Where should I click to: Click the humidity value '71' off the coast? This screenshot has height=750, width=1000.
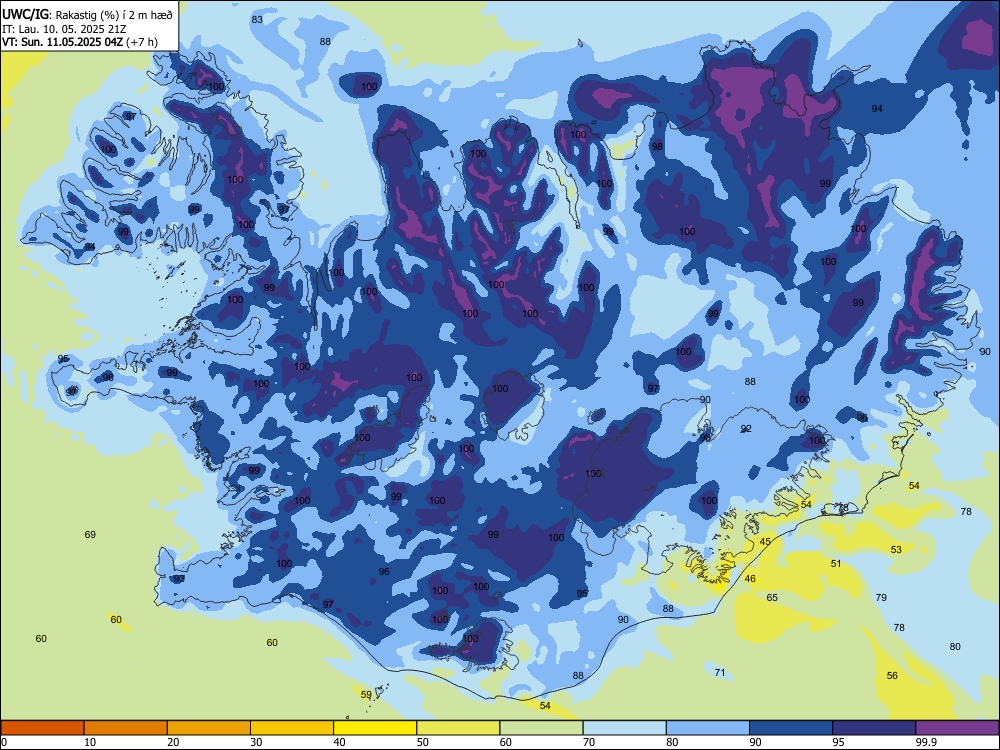click(720, 672)
